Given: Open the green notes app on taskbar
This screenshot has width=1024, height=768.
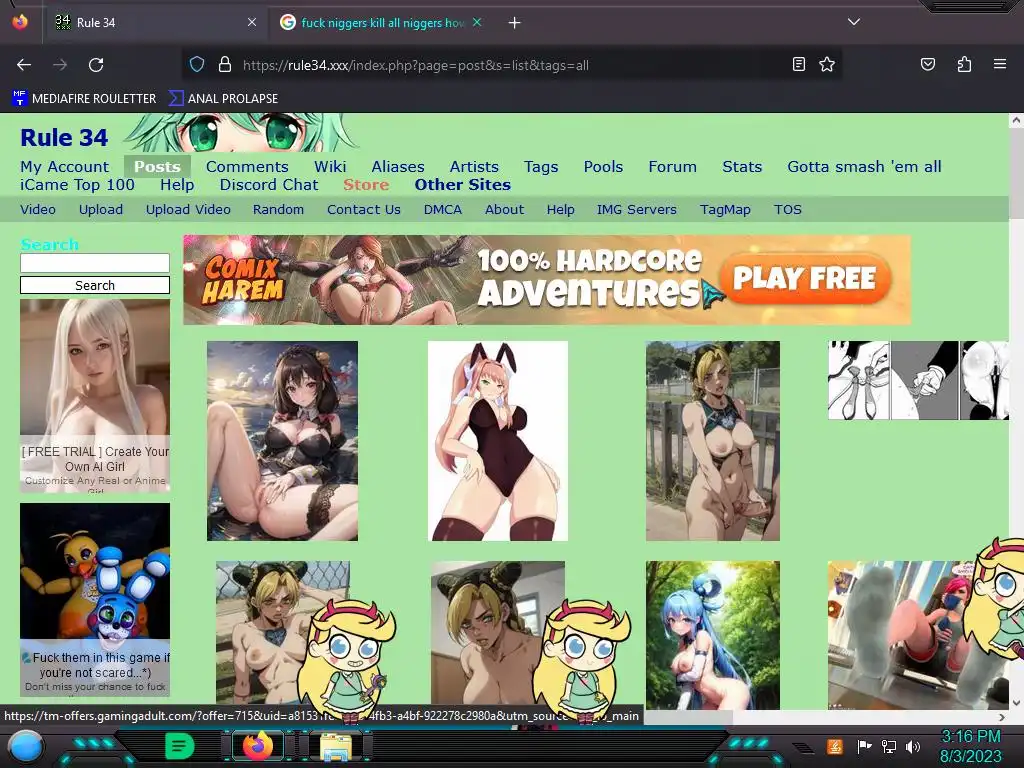Looking at the screenshot, I should [x=180, y=746].
